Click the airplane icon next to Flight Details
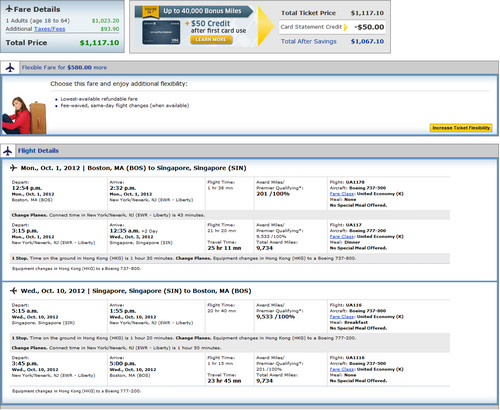 (x=8, y=151)
